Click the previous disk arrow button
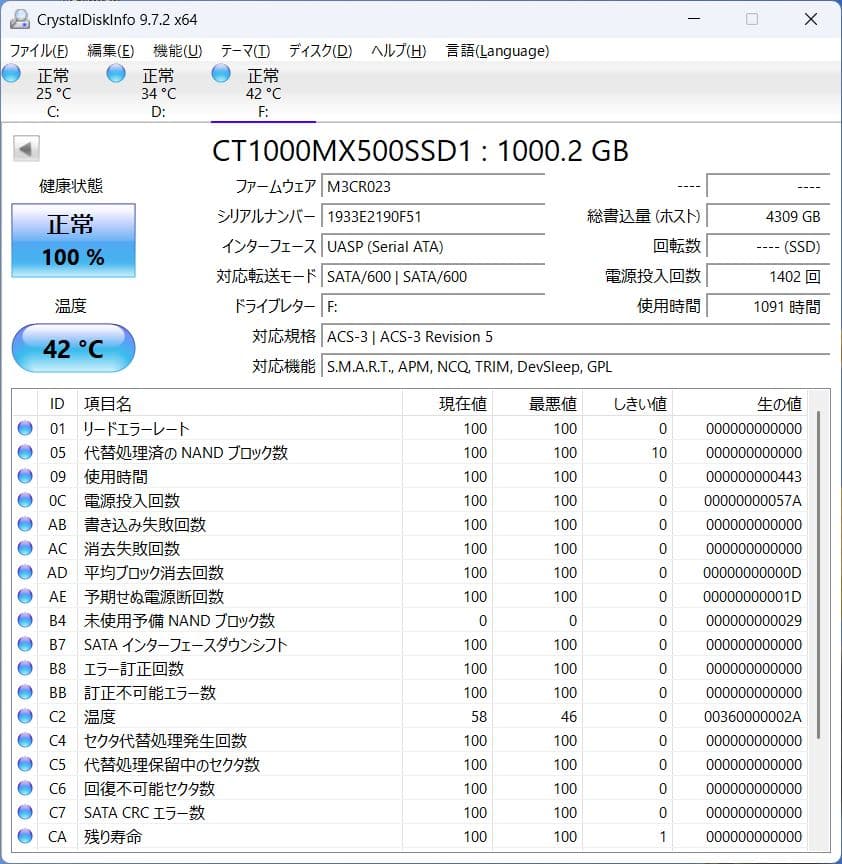 (26, 149)
